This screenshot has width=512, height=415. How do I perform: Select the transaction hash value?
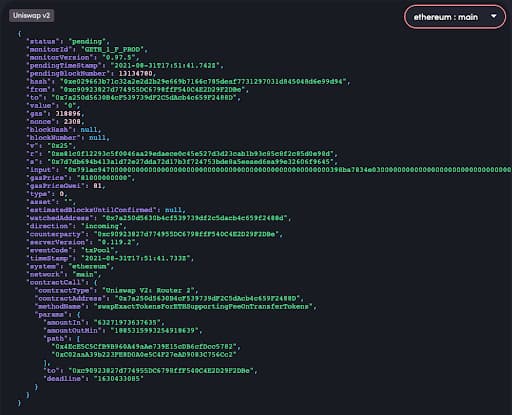(x=203, y=81)
